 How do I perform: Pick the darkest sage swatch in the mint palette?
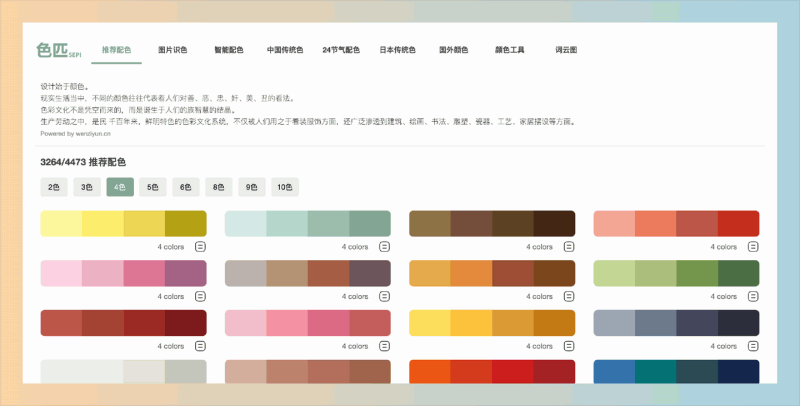click(370, 223)
